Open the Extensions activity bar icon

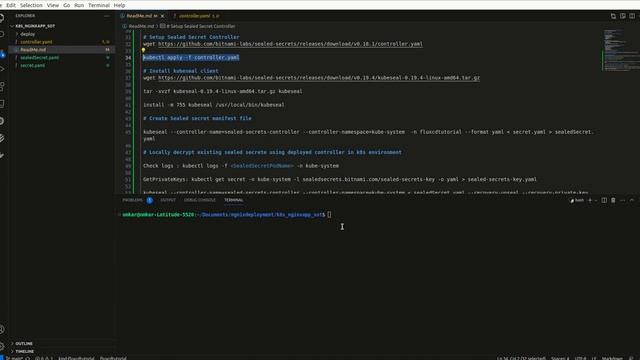point(2,87)
